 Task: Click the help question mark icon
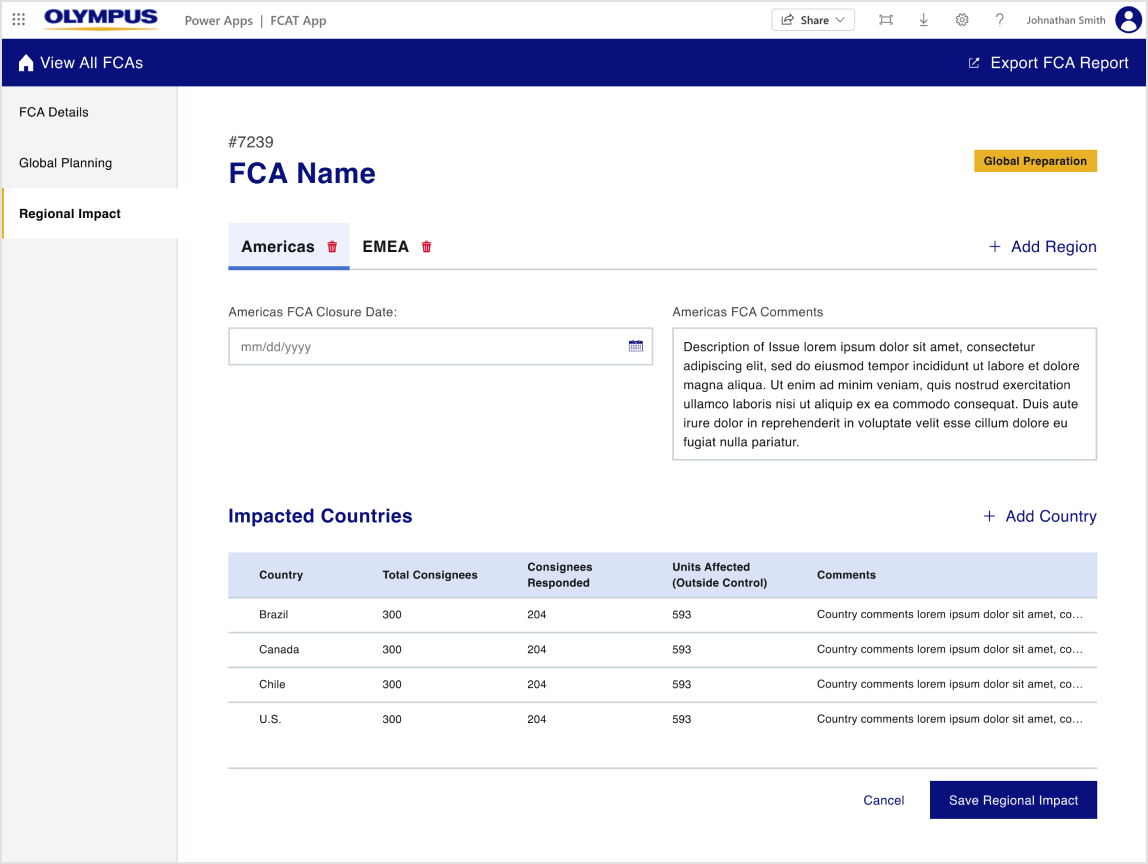point(999,20)
